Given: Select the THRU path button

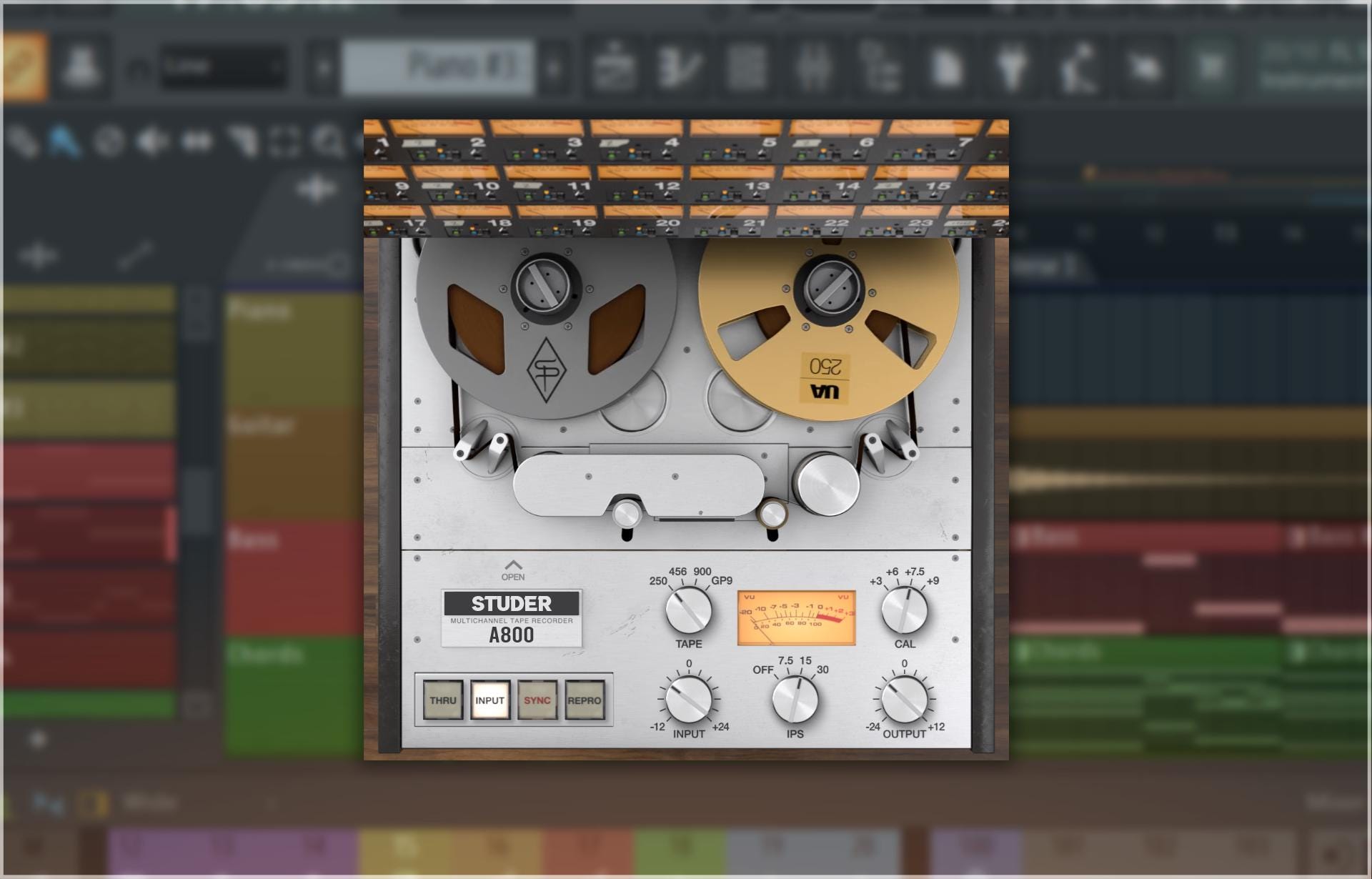Looking at the screenshot, I should click(443, 700).
